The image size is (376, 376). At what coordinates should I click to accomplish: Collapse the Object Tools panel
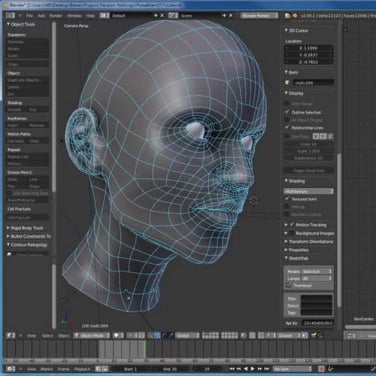click(9, 24)
